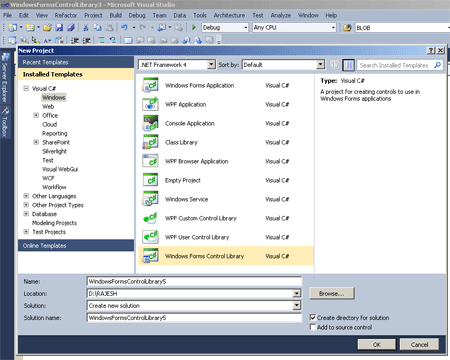
Task: Select Silverlight in the template tree
Action: [54, 151]
